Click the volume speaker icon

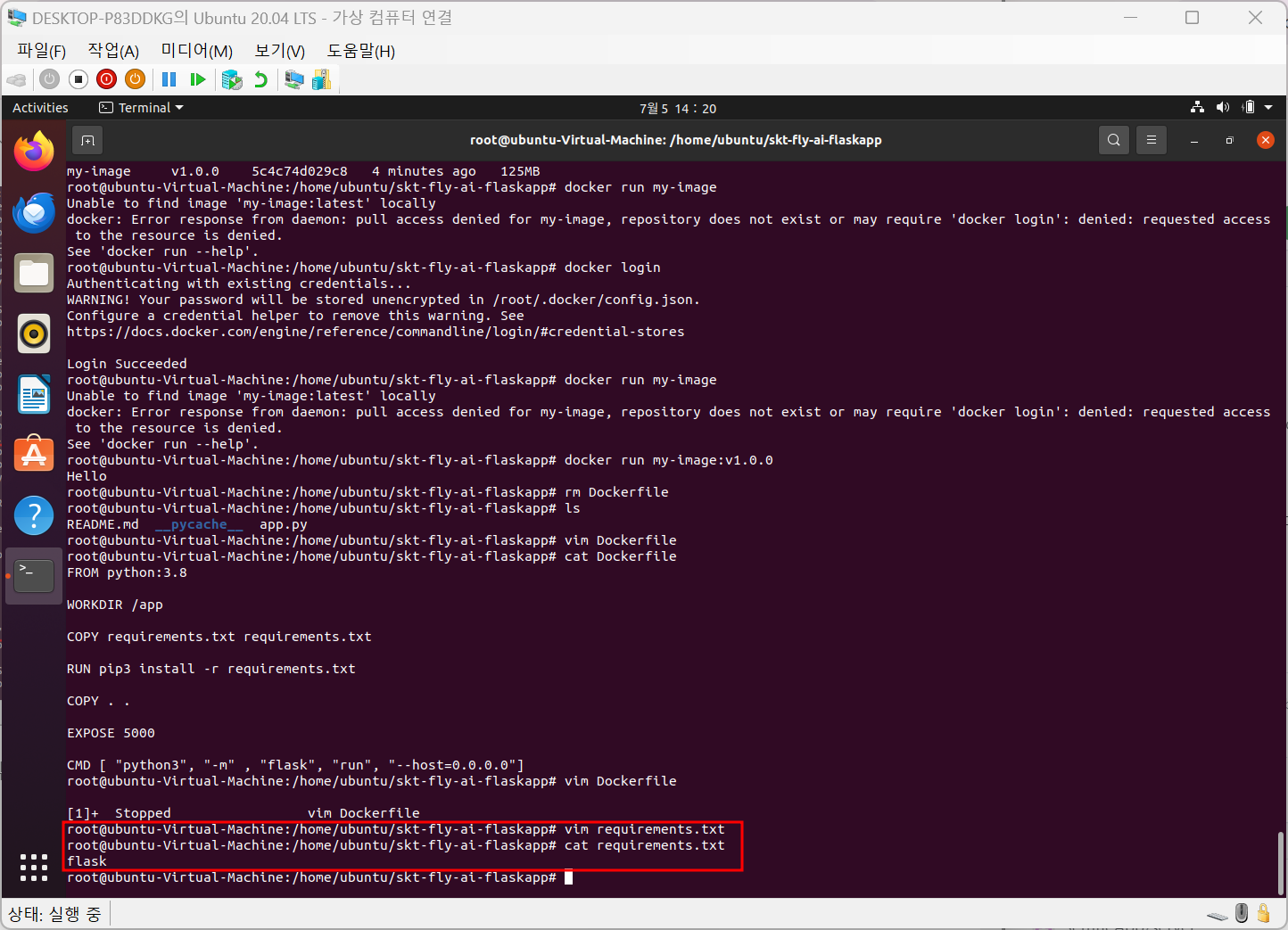[1223, 107]
